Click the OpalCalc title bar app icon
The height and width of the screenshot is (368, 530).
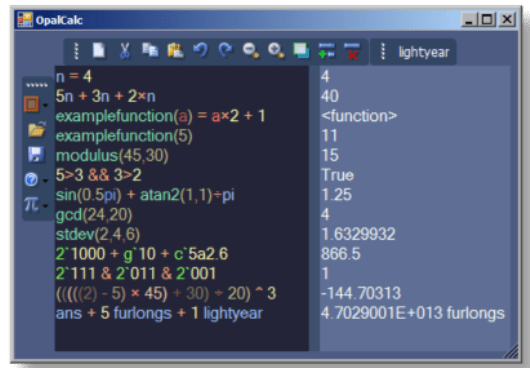click(25, 20)
